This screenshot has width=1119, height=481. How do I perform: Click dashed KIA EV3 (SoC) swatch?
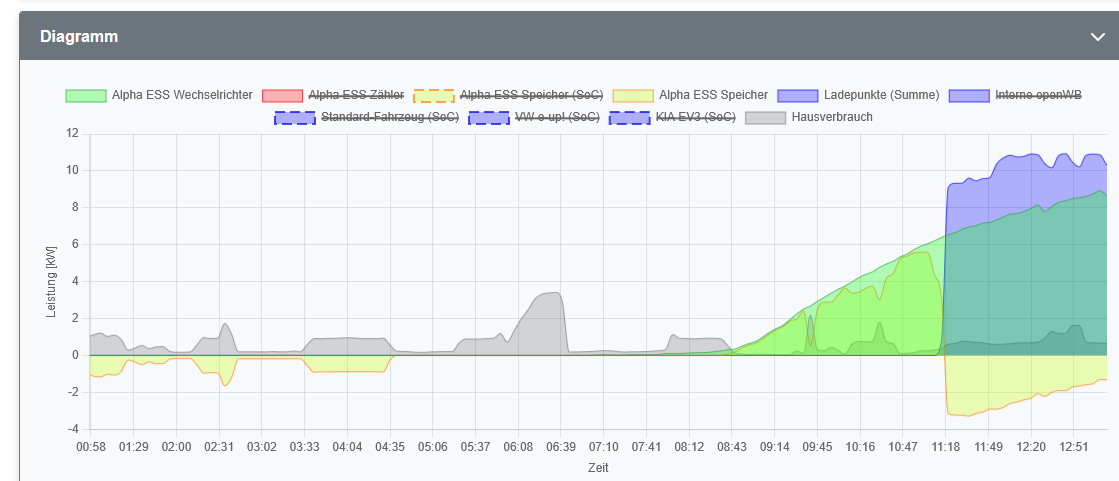[x=629, y=118]
